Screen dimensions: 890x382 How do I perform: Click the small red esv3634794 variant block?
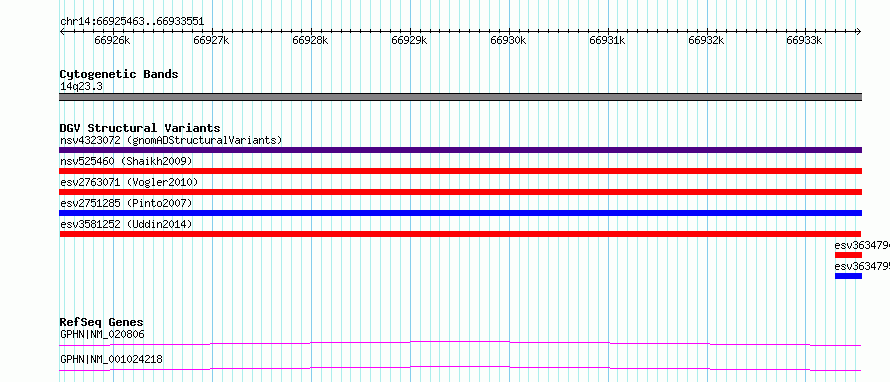pyautogui.click(x=848, y=255)
